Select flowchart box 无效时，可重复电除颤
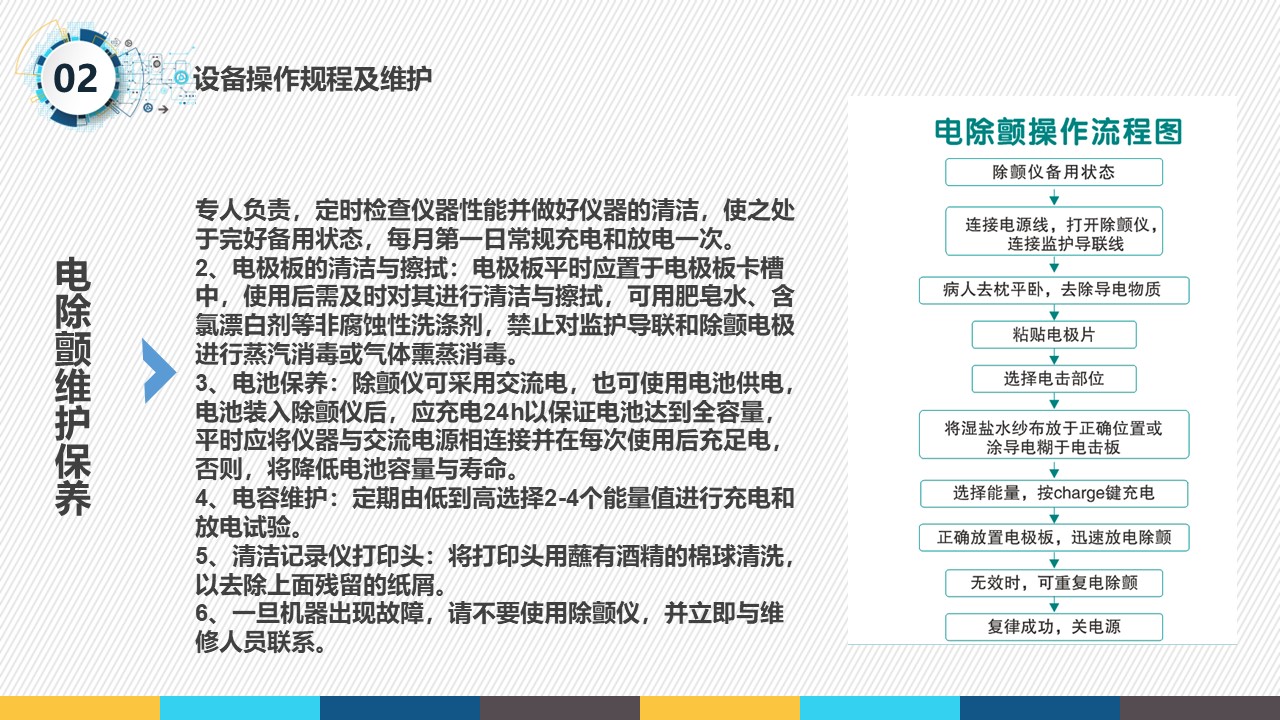This screenshot has height=720, width=1280. pyautogui.click(x=1054, y=582)
